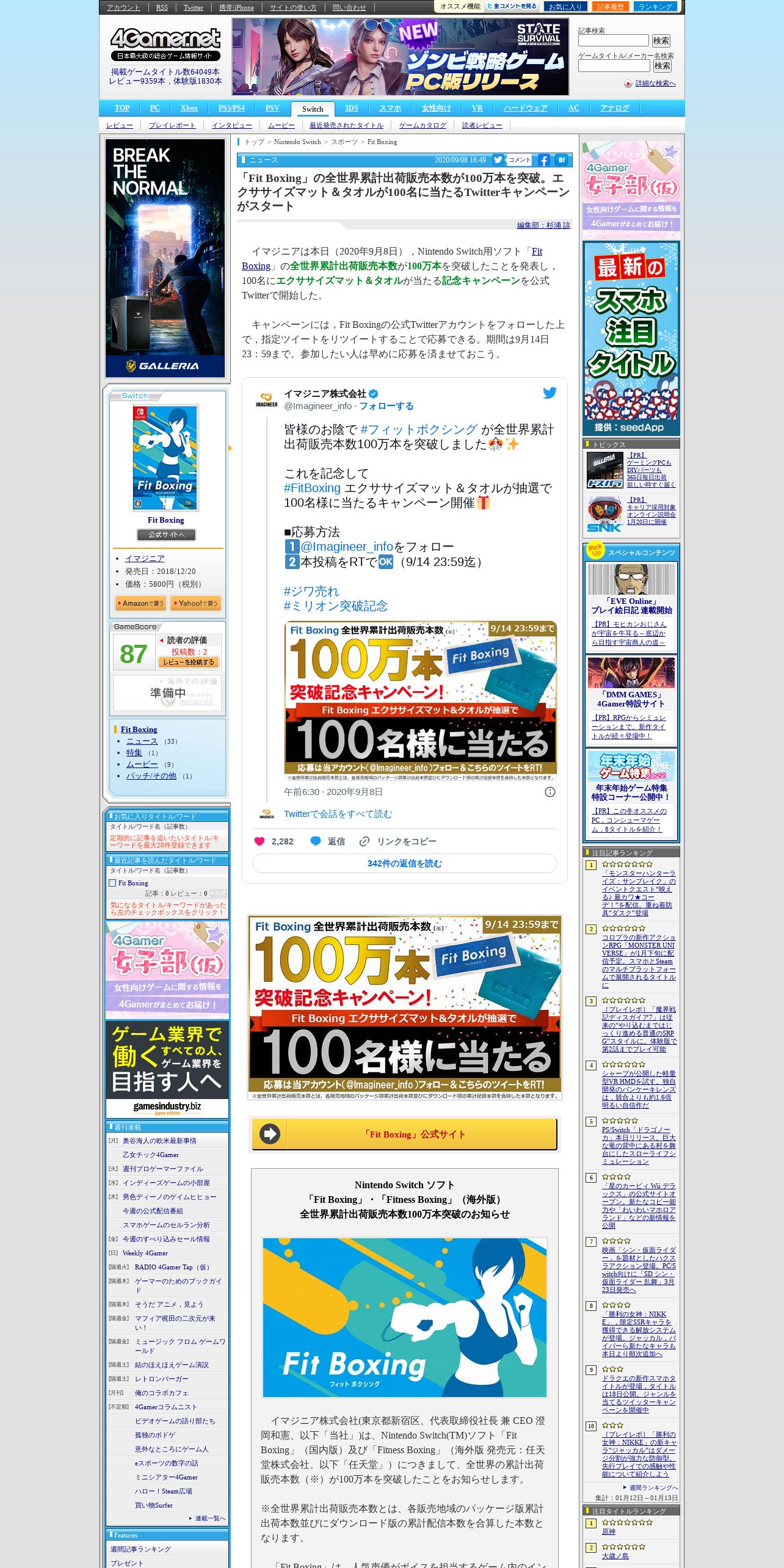This screenshot has width=784, height=1568.
Task: Open the ゲームカタログ sub-navigation link
Action: pos(423,125)
